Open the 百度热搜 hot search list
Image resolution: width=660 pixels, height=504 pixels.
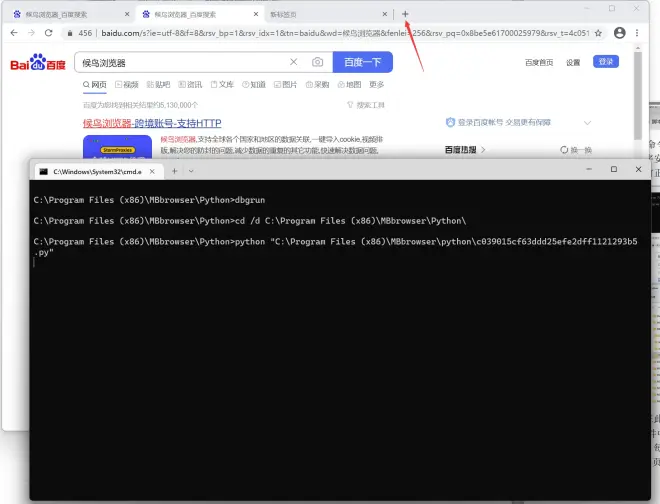[465, 150]
